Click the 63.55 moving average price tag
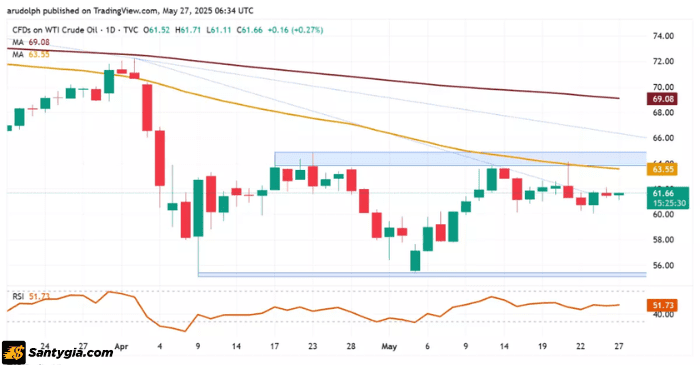 point(662,170)
